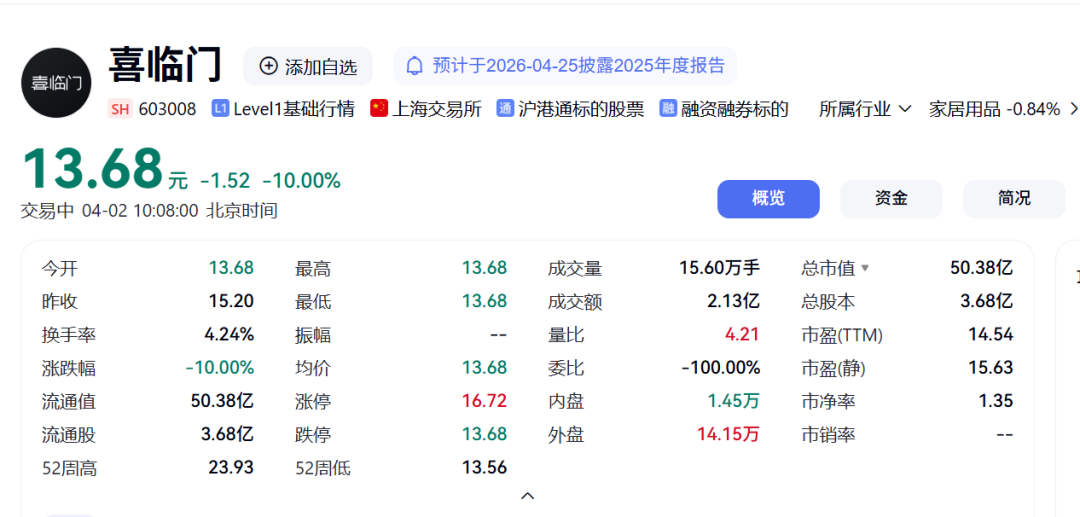1080x517 pixels.
Task: Switch to the 资金 tab
Action: click(x=891, y=198)
